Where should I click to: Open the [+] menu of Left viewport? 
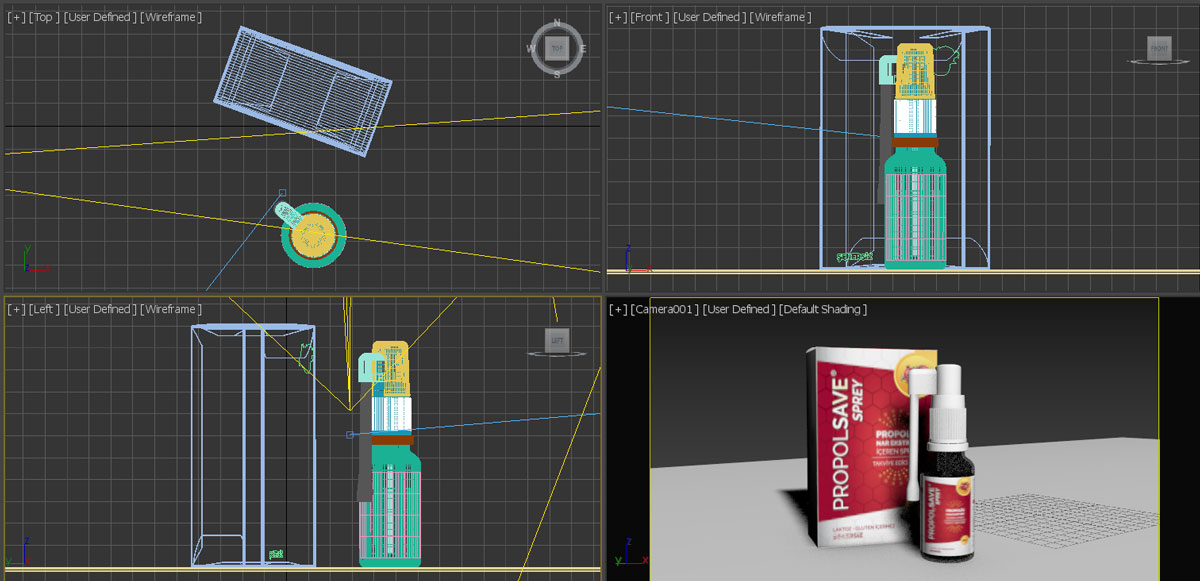(16, 309)
